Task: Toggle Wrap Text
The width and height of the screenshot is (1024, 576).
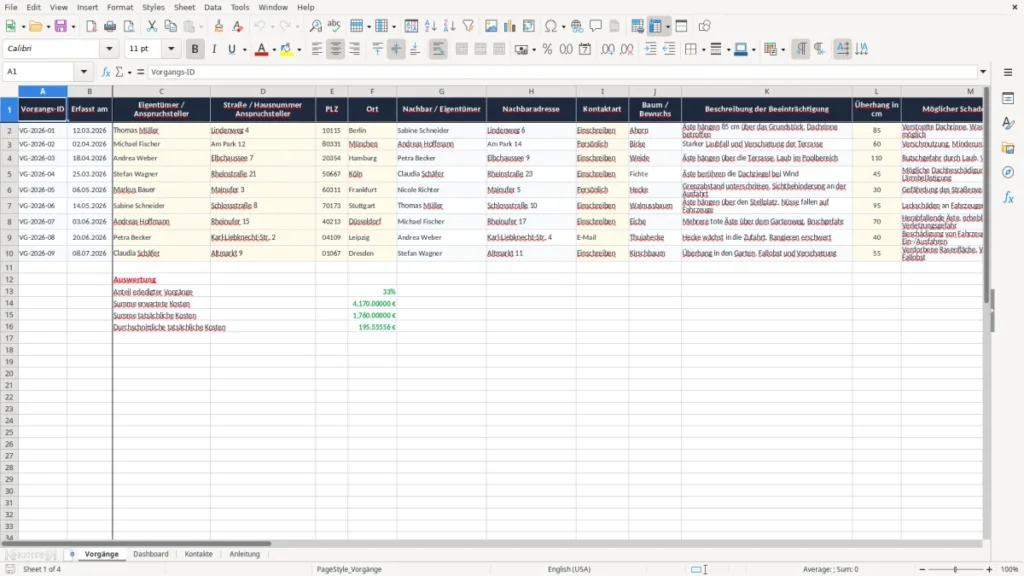Action: pyautogui.click(x=438, y=49)
